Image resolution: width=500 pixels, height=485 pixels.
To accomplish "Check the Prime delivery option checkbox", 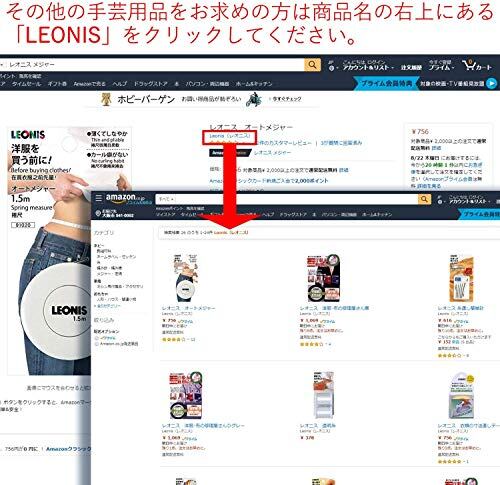I will 97,338.
